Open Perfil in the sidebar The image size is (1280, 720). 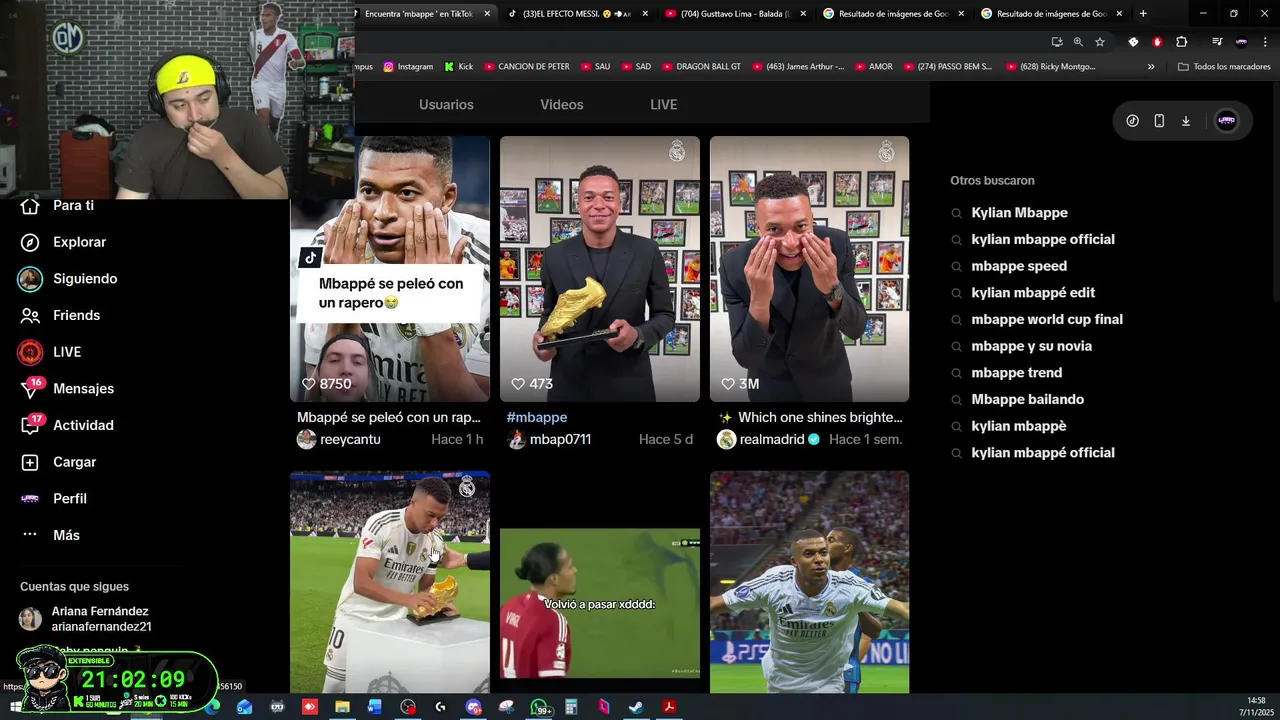point(54,499)
